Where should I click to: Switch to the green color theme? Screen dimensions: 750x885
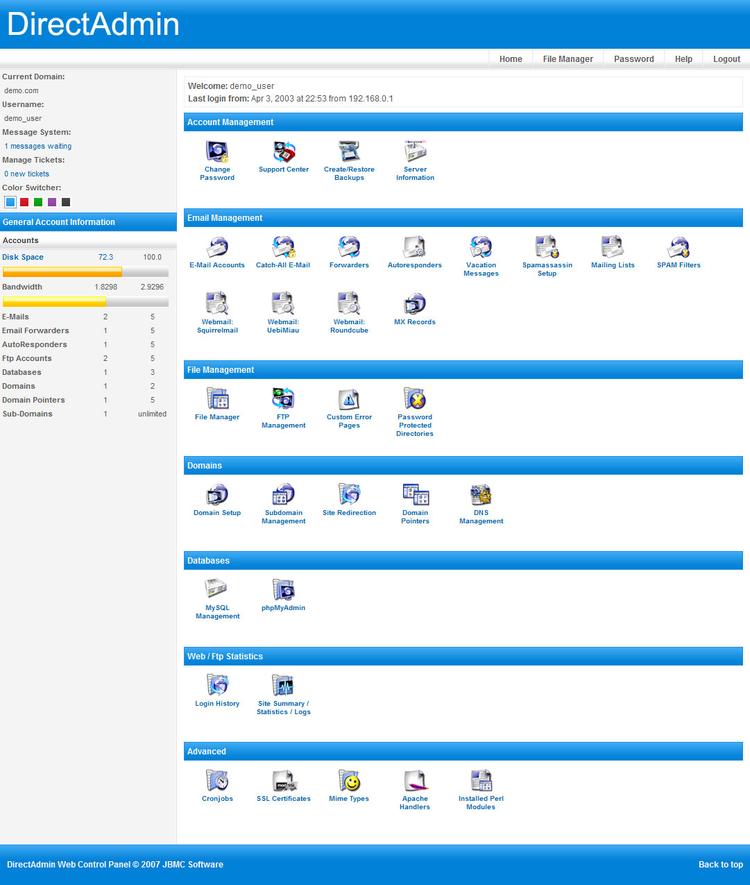38,202
